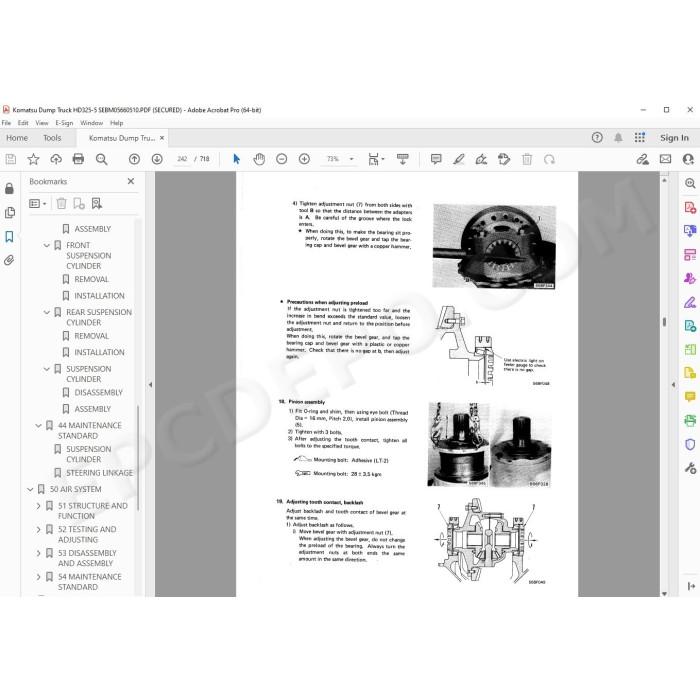Click the Save file icon
700x700 pixels.
(x=11, y=159)
